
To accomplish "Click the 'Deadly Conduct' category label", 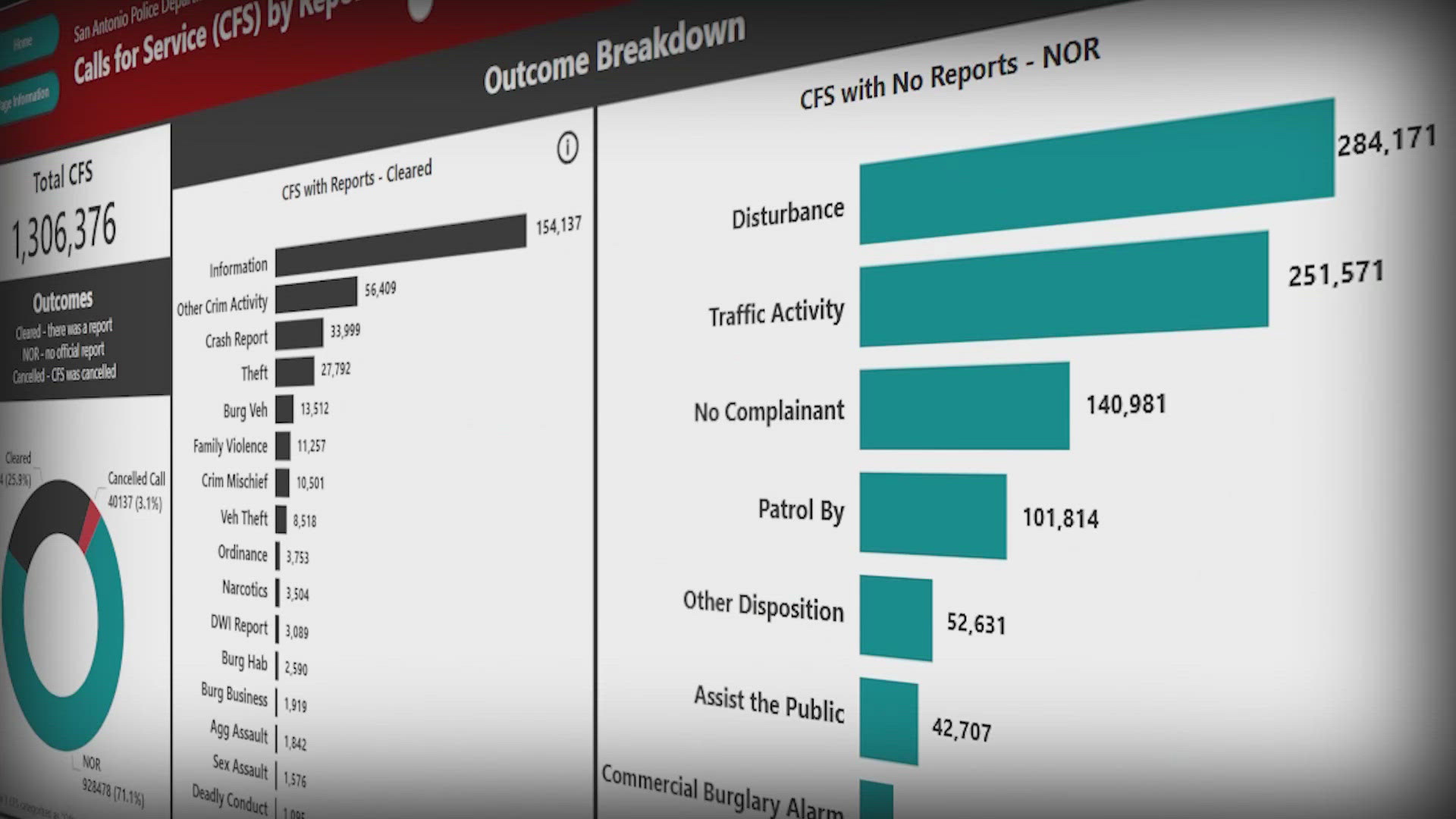I will click(x=230, y=802).
